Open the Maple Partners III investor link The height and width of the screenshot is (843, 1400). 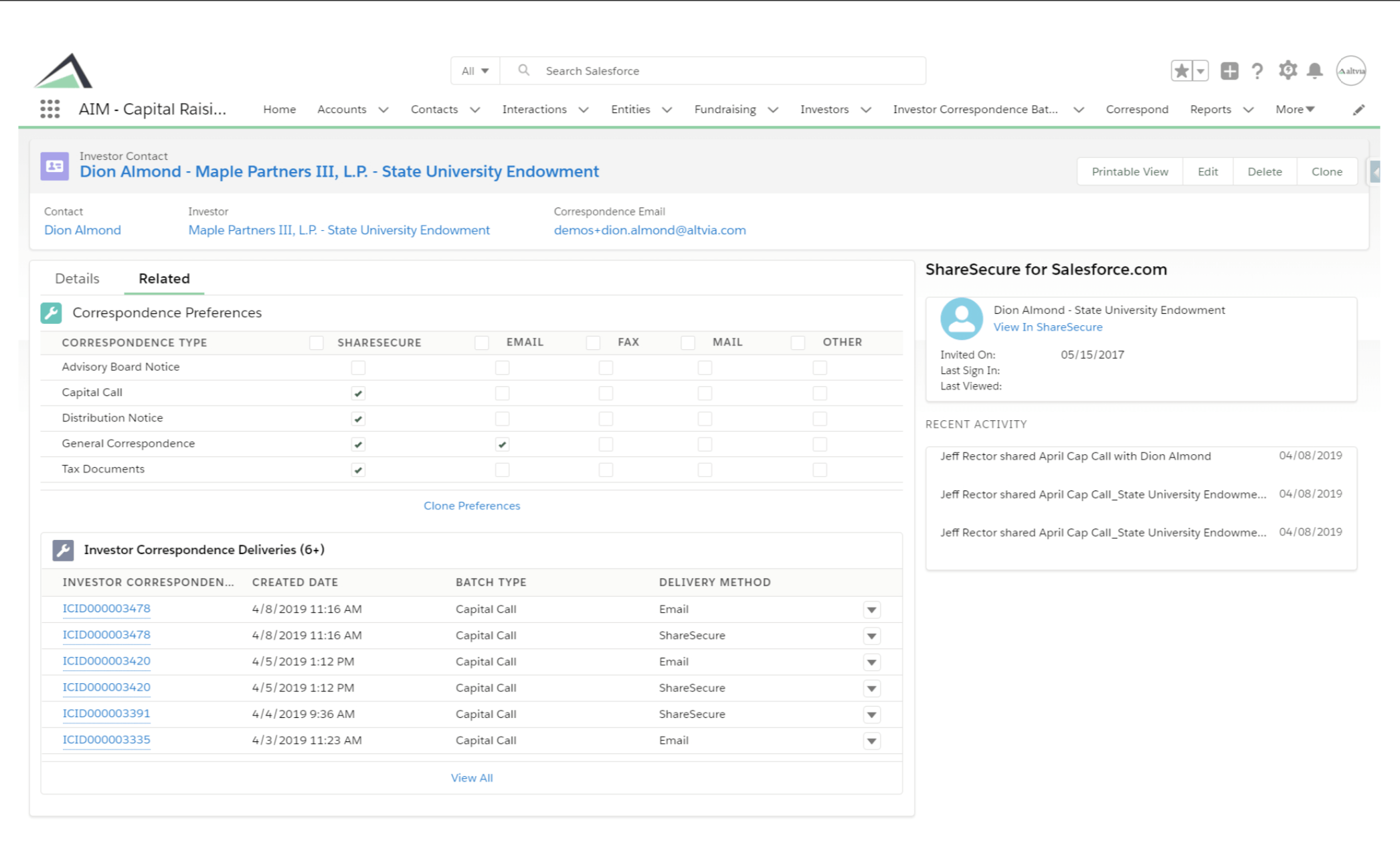(339, 230)
